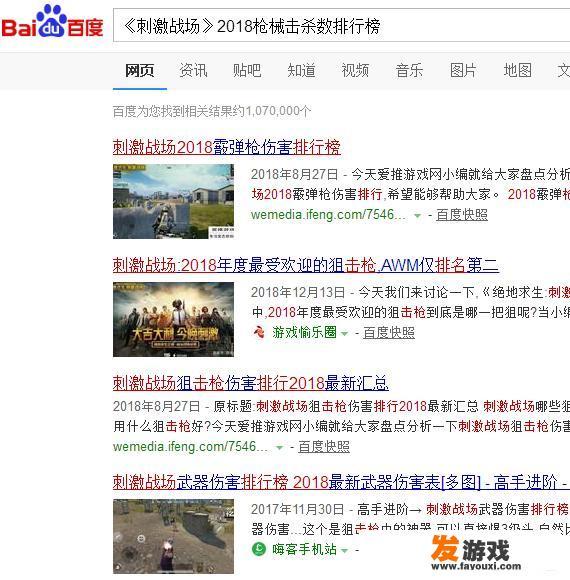Screen dimensions: 570x580
Task: Open the 知道 tab
Action: (x=301, y=70)
